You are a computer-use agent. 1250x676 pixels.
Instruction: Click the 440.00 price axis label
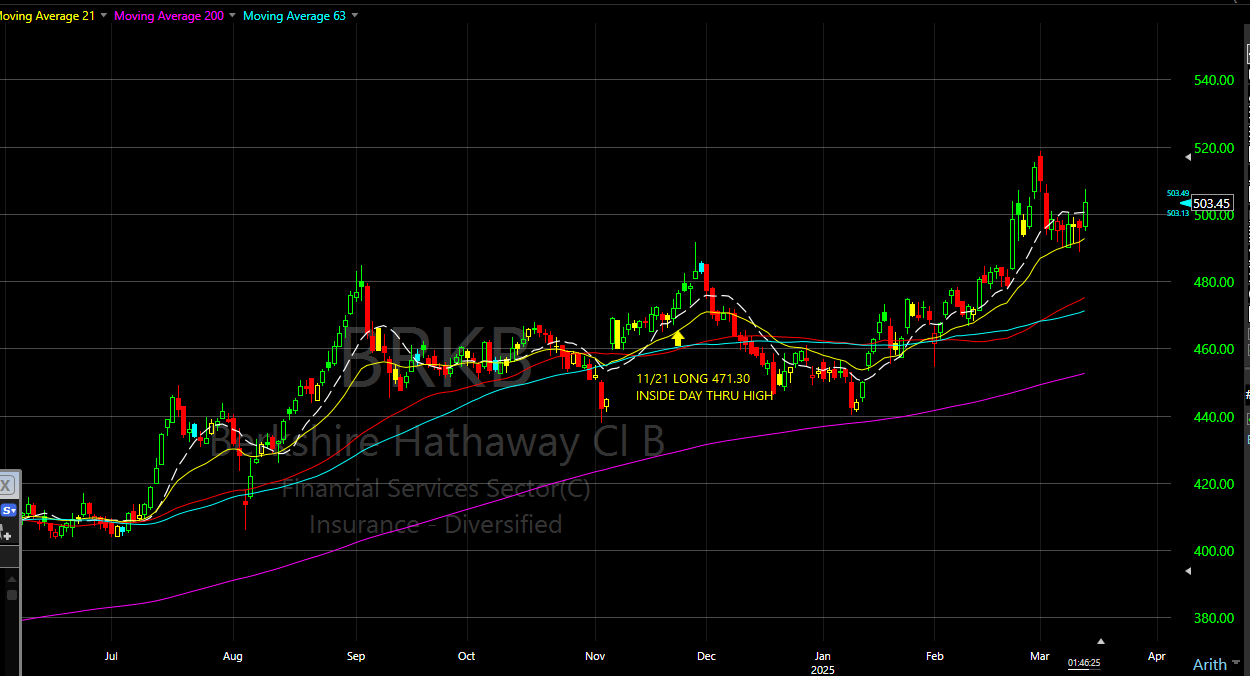tap(1212, 417)
